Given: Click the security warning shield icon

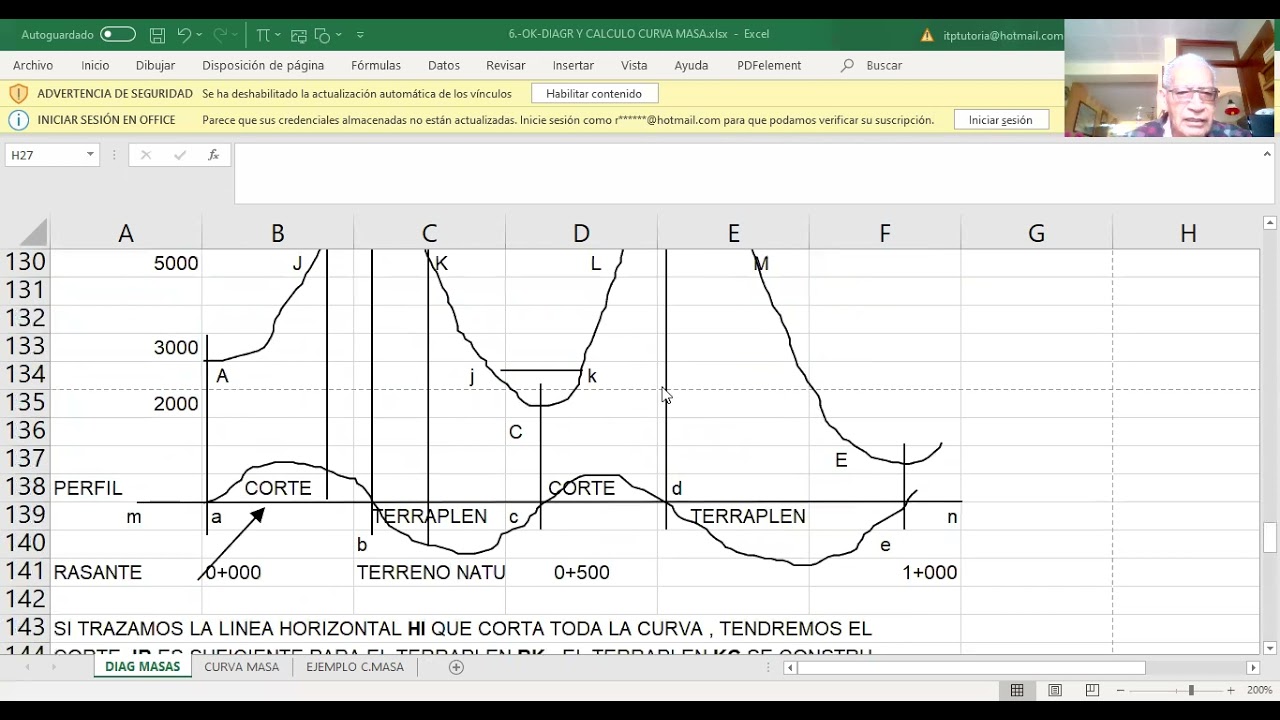Looking at the screenshot, I should [x=18, y=93].
